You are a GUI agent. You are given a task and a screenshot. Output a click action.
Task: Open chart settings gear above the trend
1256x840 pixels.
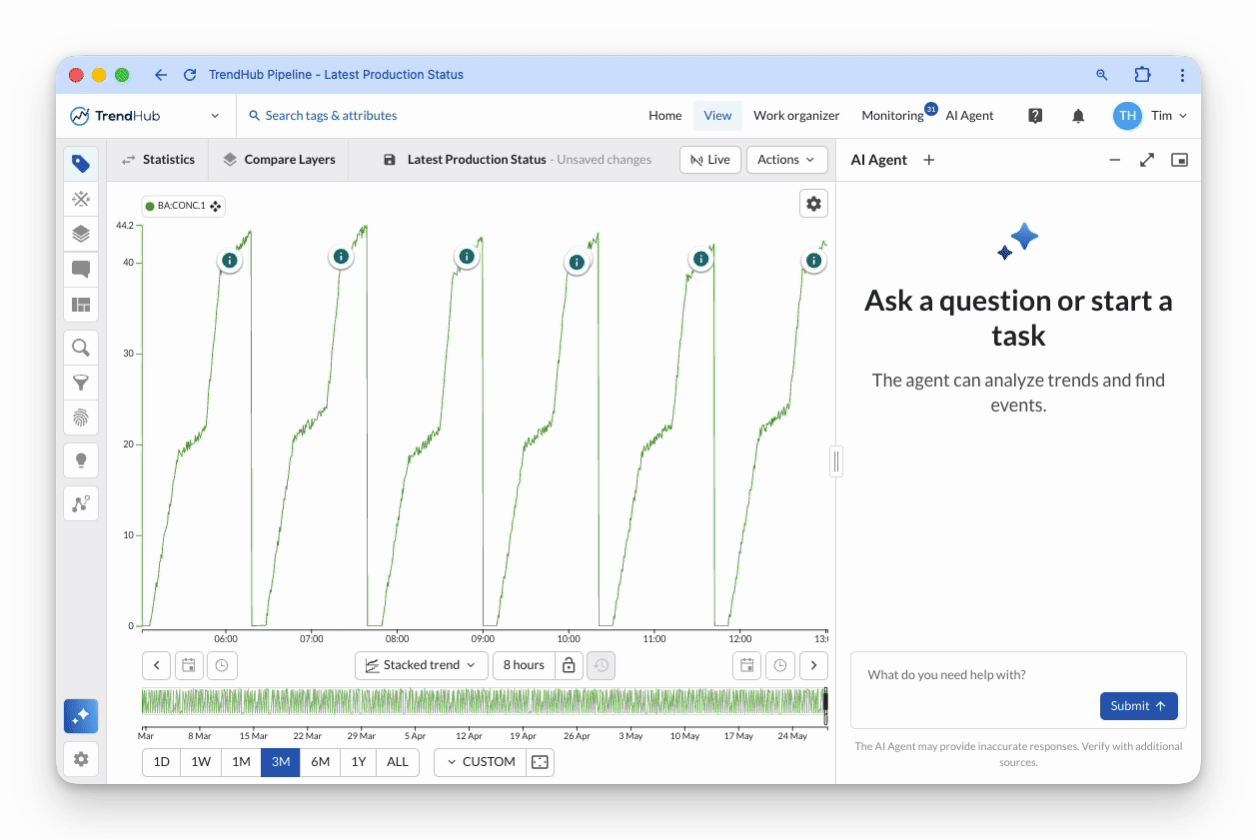coord(814,204)
